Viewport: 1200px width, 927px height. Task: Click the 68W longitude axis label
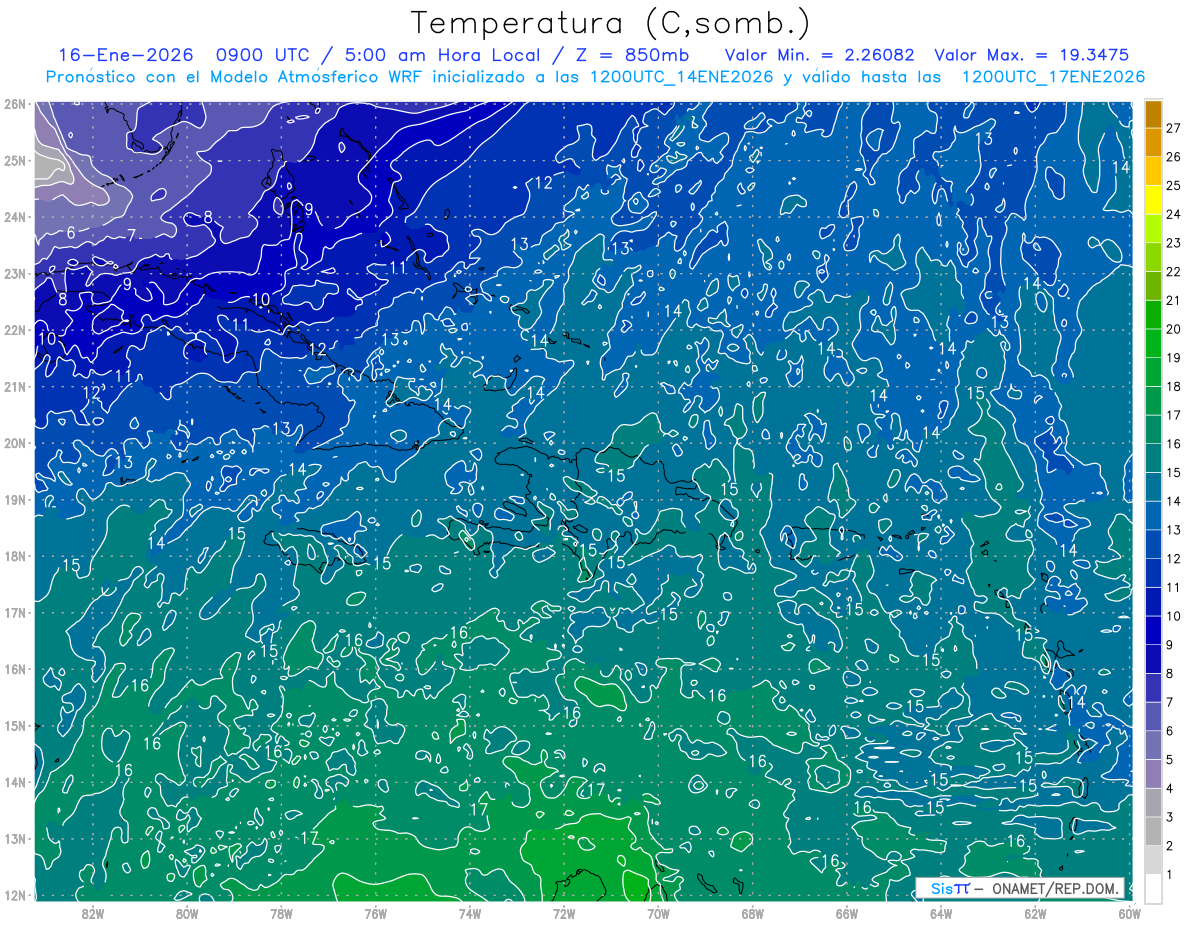752,913
